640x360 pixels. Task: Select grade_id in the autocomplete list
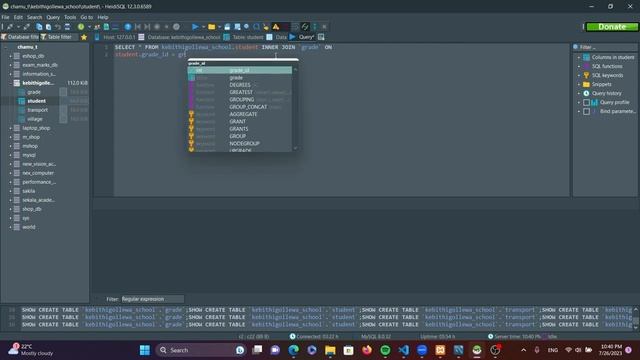240,70
